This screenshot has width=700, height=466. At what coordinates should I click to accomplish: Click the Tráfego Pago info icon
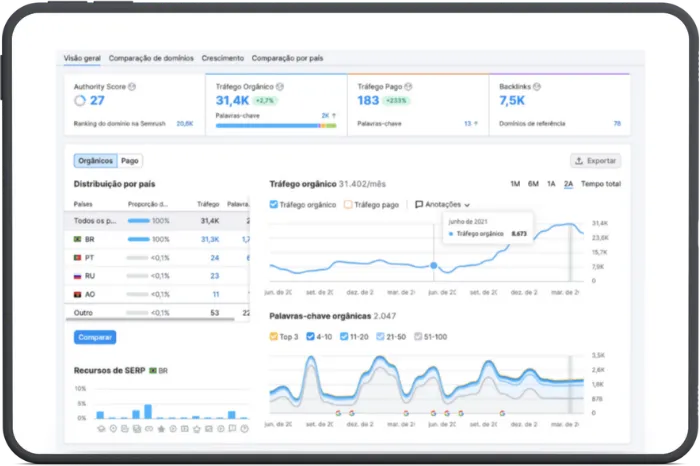click(x=408, y=87)
